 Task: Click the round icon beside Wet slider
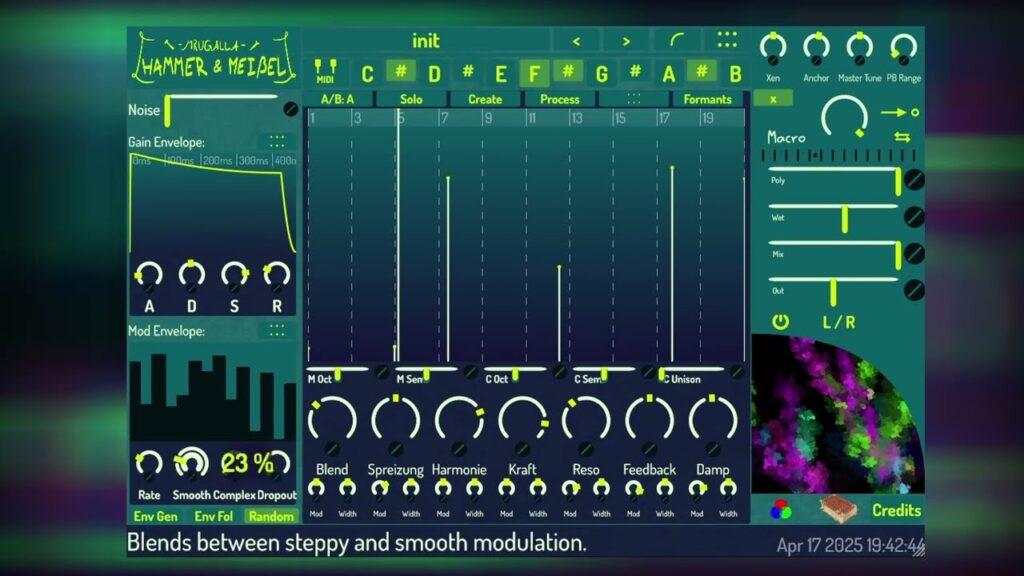[914, 217]
